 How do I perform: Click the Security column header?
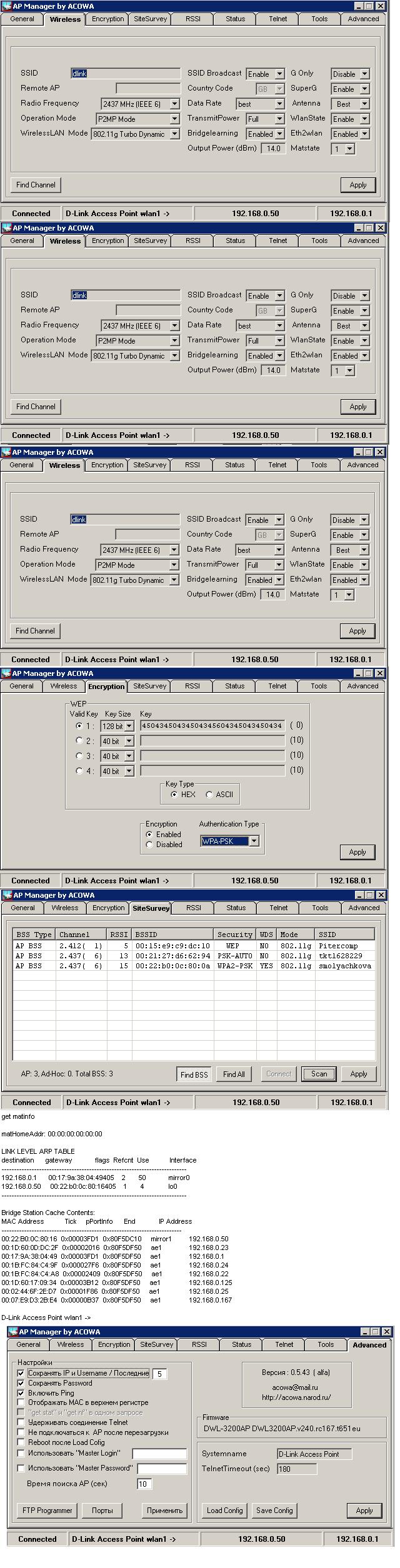(235, 935)
